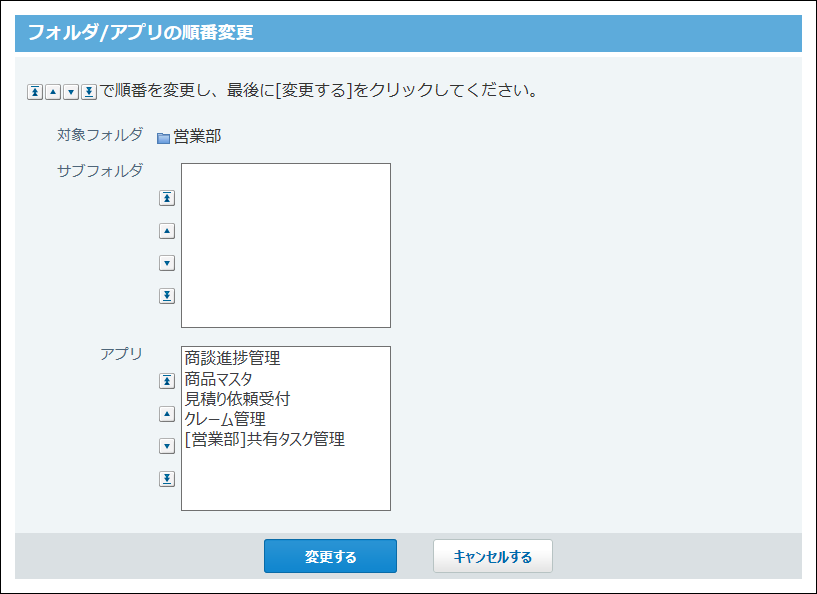Image resolution: width=817 pixels, height=594 pixels.
Task: Click the サブフォルダ label
Action: coord(100,170)
